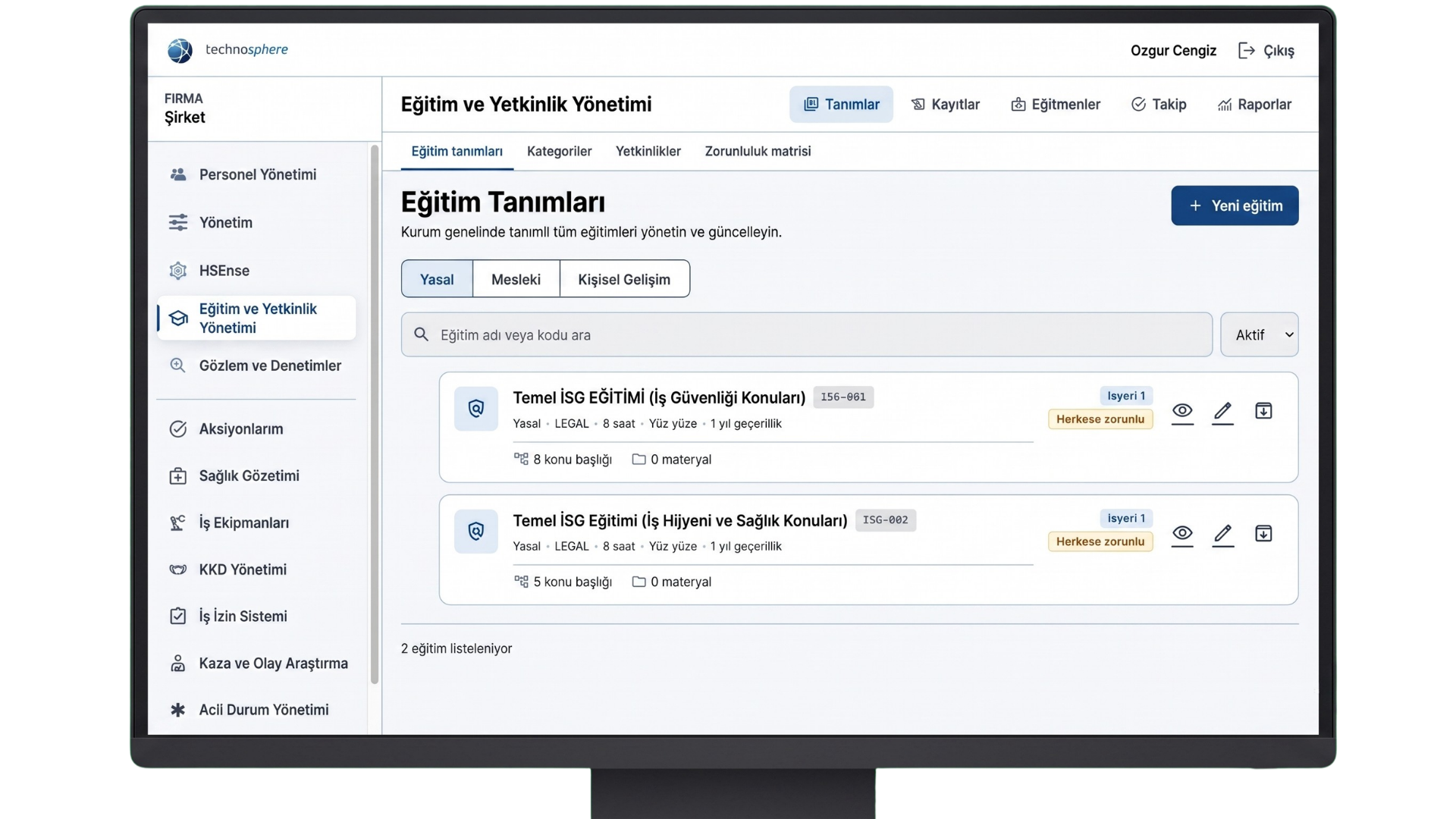Click the graduation cap icon in sidebar
The width and height of the screenshot is (1456, 819).
click(178, 318)
